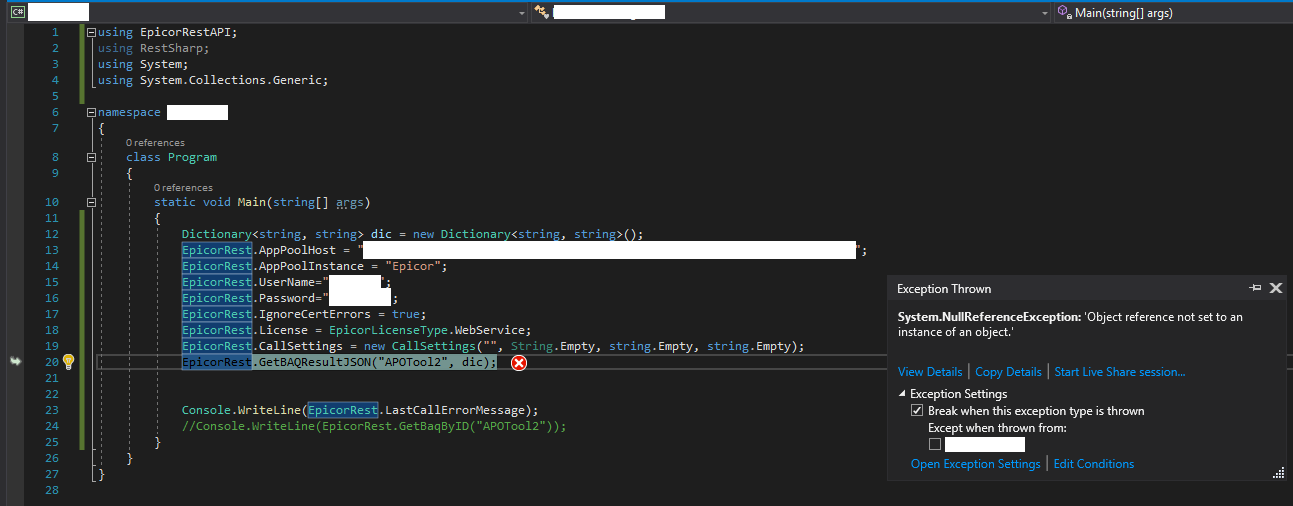The width and height of the screenshot is (1293, 506).
Task: Click the Edit Conditions link
Action: 1094,464
